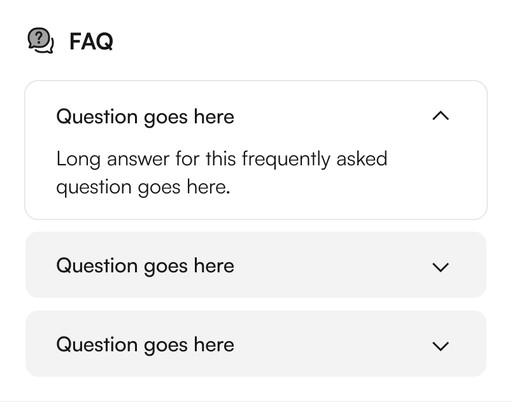512x402 pixels.
Task: Click the FAQ heading text
Action: click(x=91, y=42)
